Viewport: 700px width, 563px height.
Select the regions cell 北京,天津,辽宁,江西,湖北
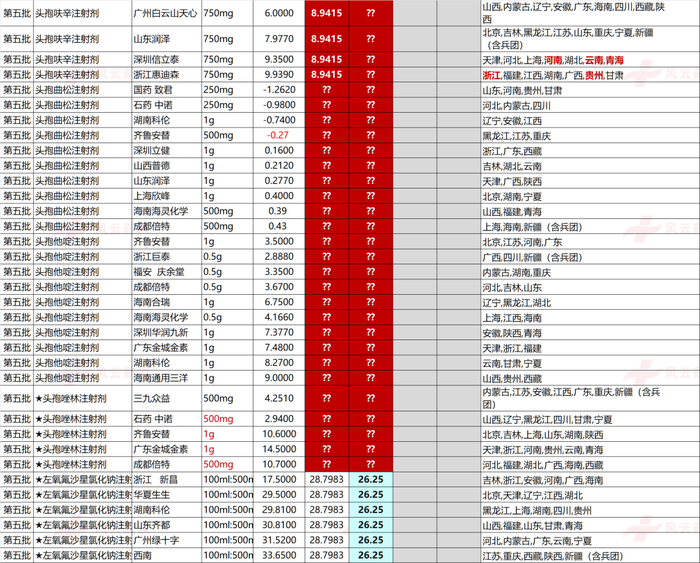pos(590,495)
